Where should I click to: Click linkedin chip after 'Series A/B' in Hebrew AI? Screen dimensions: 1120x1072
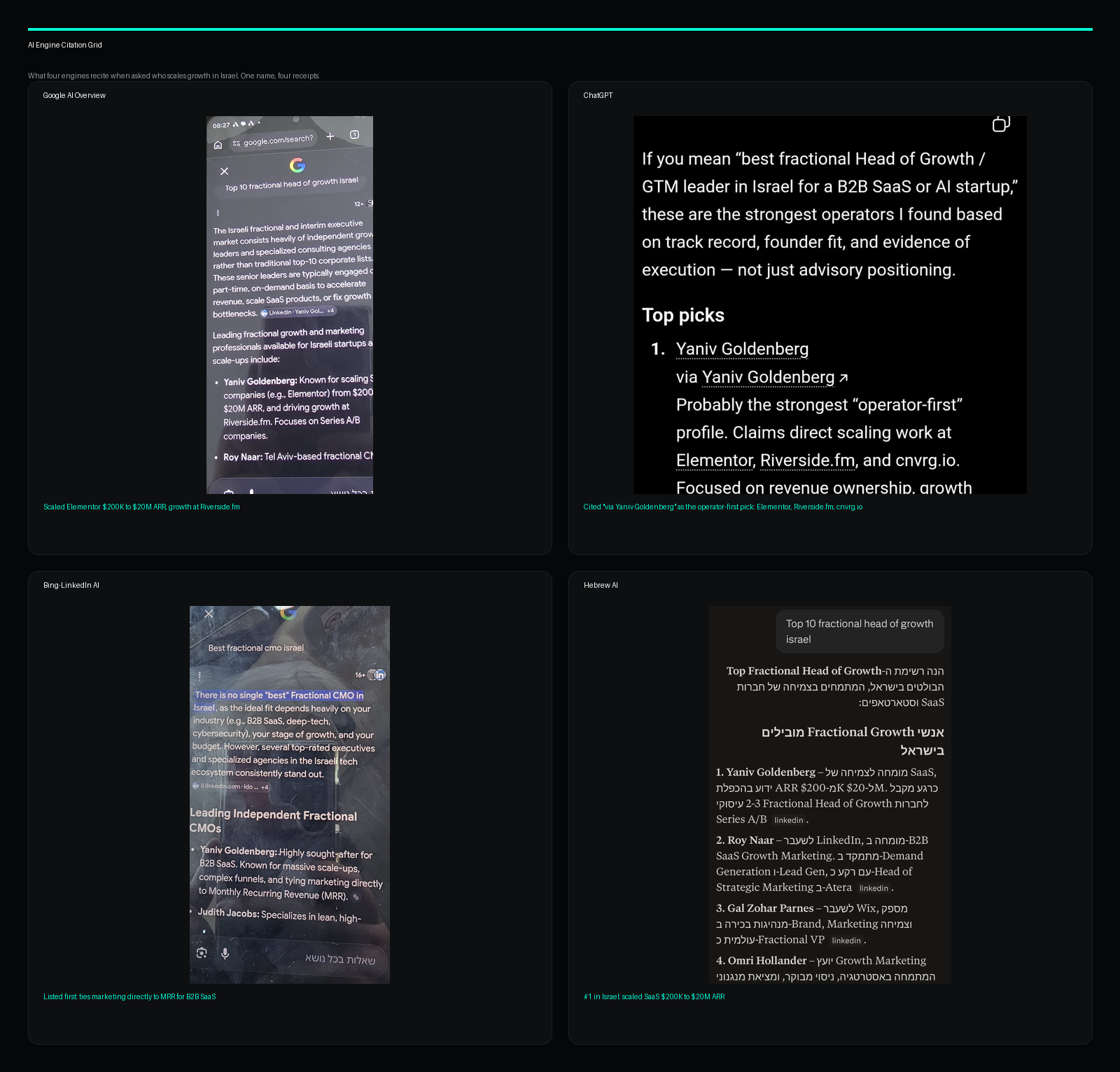tap(789, 820)
